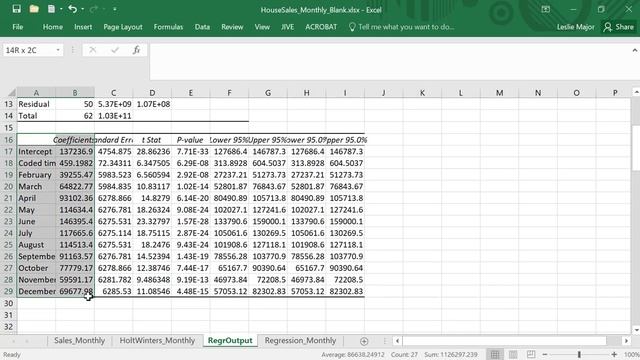Open the Customize Quick Access Toolbar arrow
The height and width of the screenshot is (360, 640).
tap(115, 9)
